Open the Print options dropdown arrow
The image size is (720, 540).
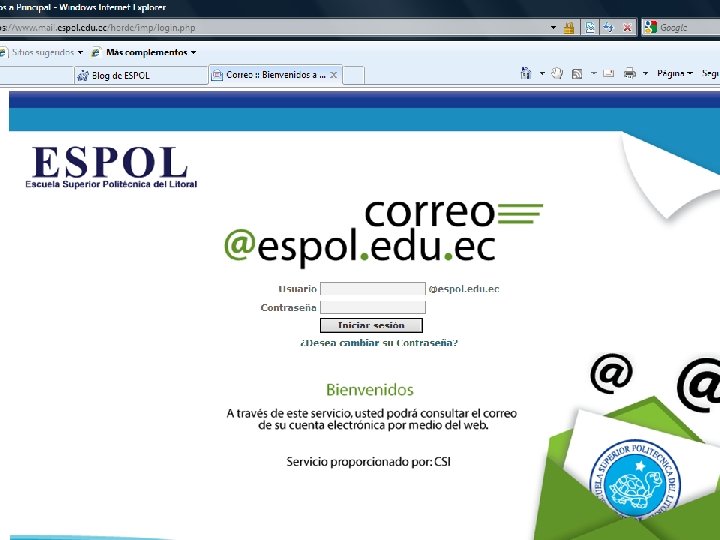click(x=645, y=73)
